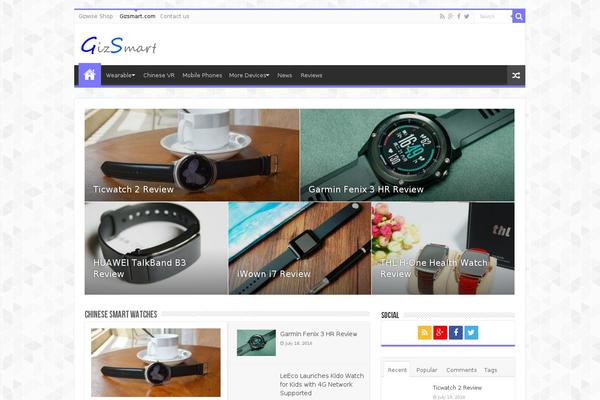Open the Mobile Phones menu item
600x400 pixels.
(x=202, y=75)
